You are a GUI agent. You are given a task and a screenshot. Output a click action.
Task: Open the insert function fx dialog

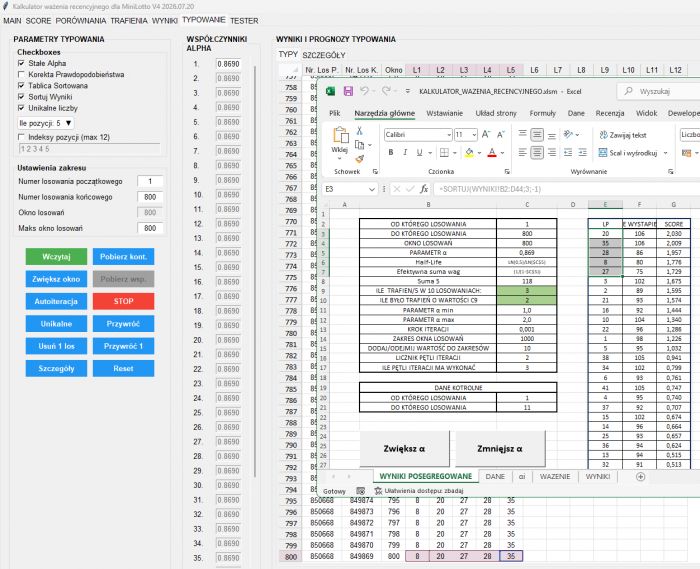[x=424, y=189]
